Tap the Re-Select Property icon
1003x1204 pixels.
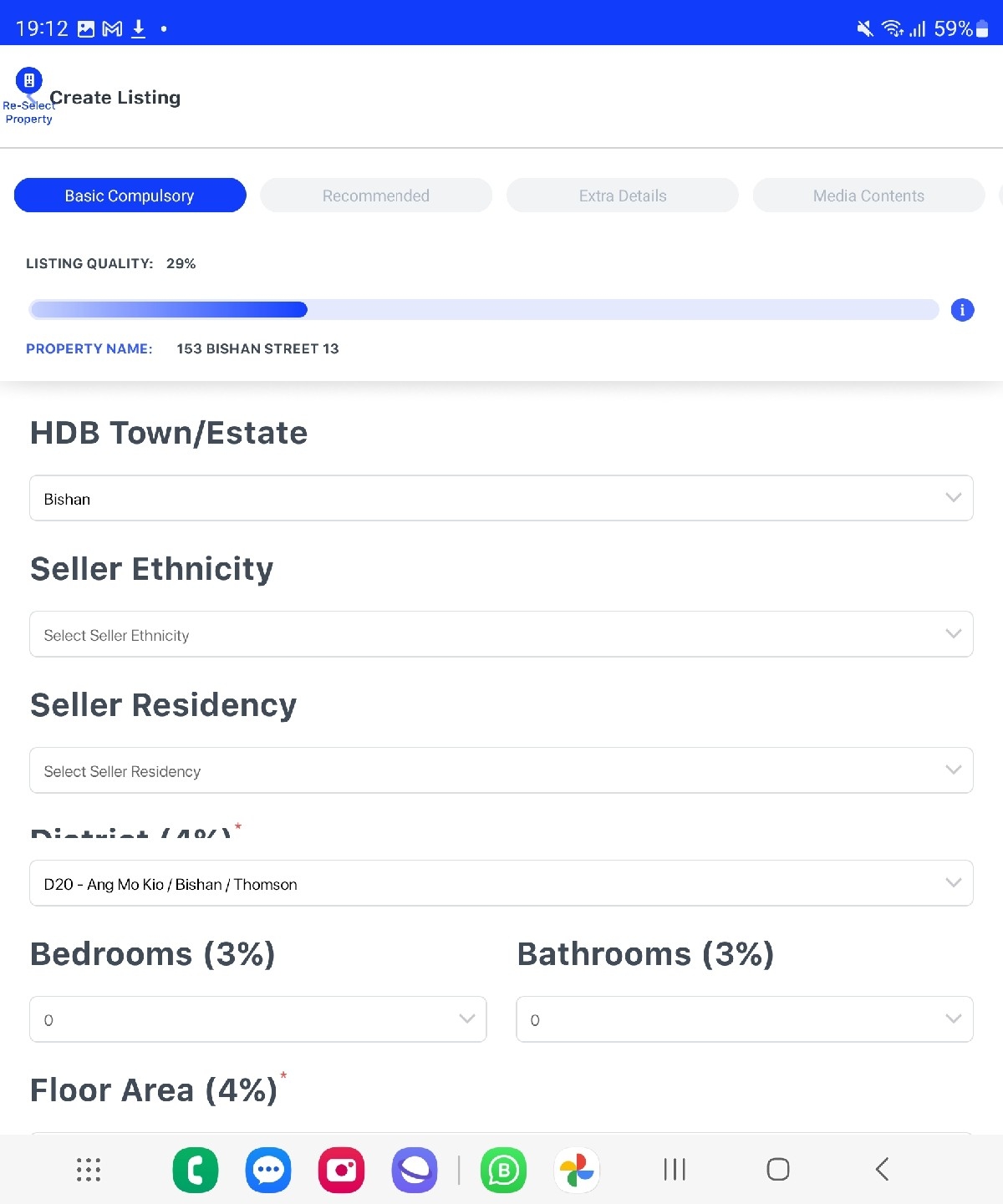click(29, 81)
